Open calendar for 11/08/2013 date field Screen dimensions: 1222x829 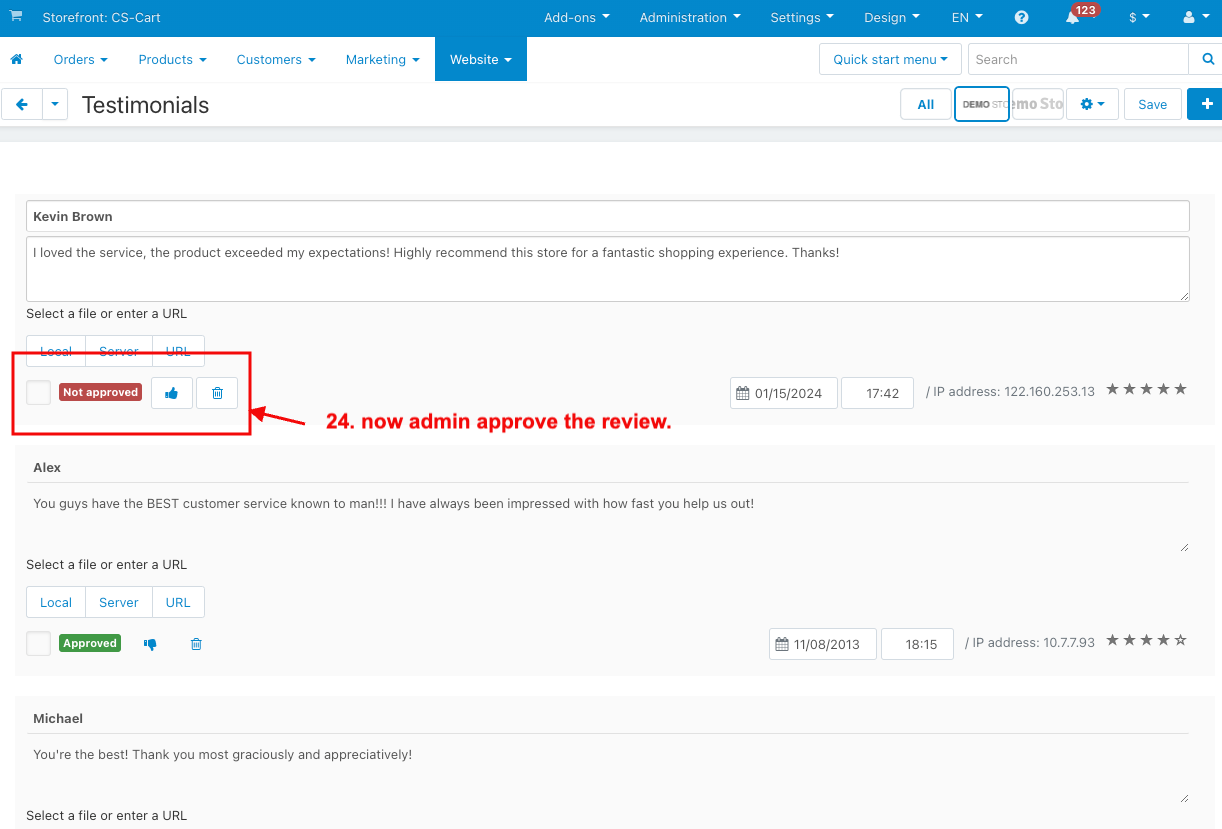782,644
